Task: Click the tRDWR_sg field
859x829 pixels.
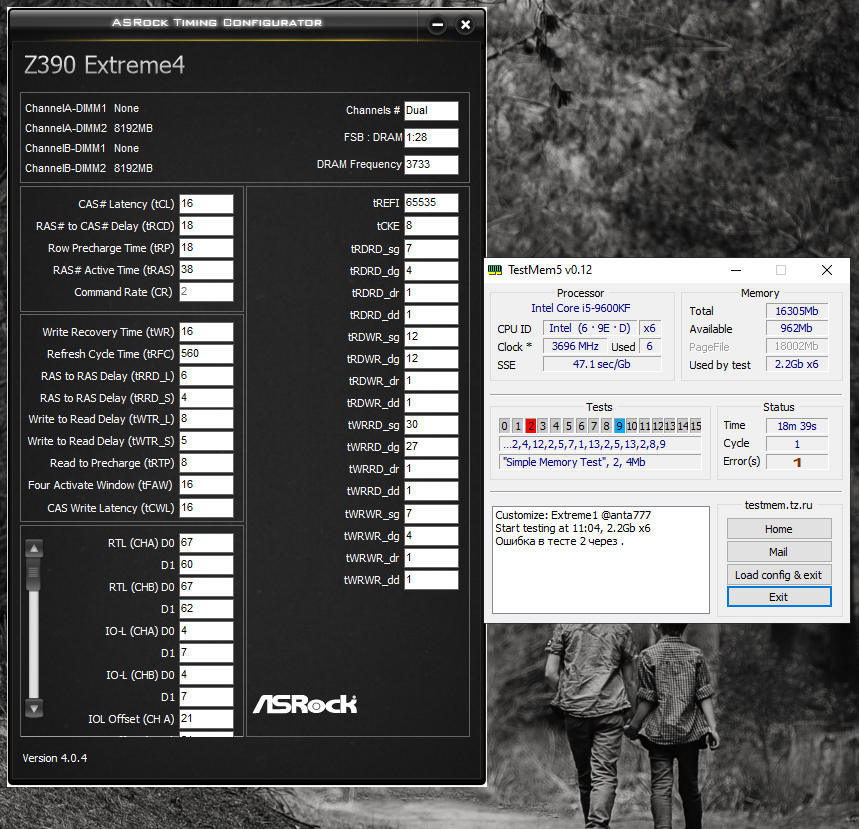Action: coord(431,336)
